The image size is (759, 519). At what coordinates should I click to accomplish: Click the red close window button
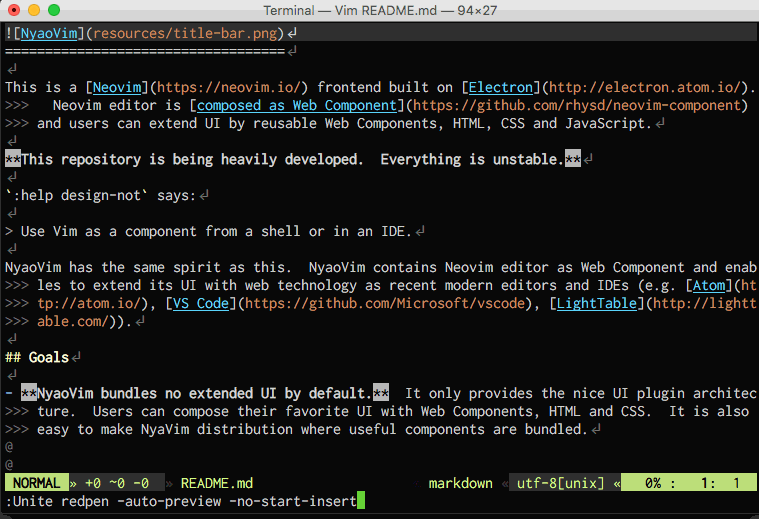pyautogui.click(x=14, y=10)
